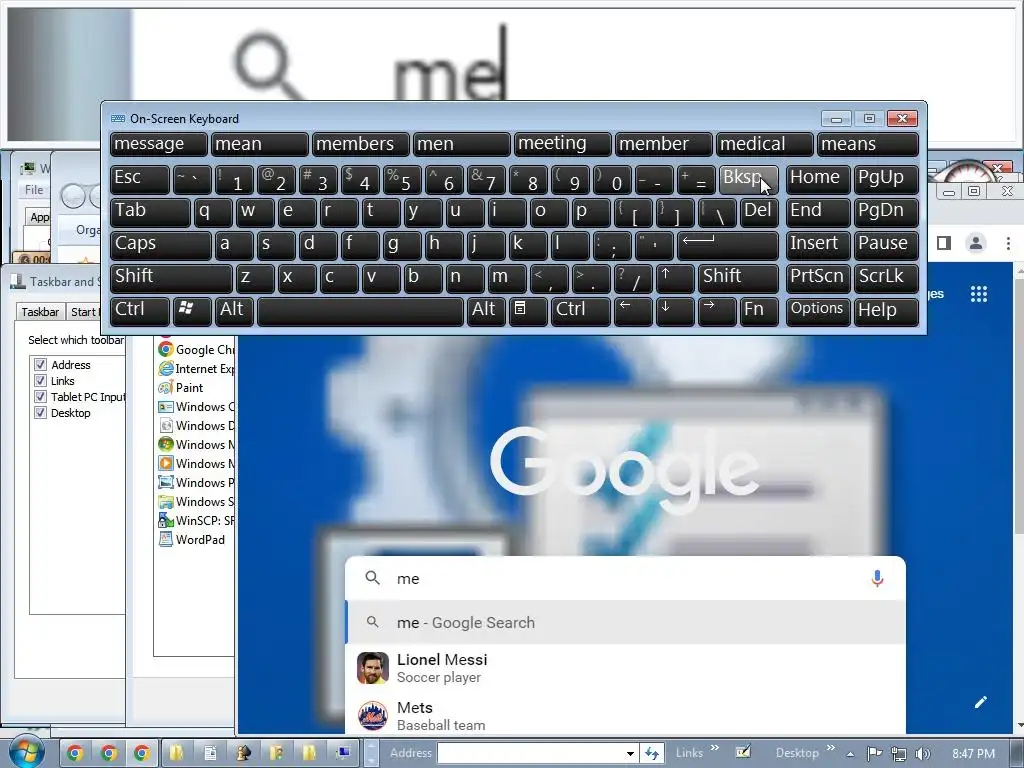The height and width of the screenshot is (768, 1024).
Task: Open Action Center flag tray icon
Action: 874,754
